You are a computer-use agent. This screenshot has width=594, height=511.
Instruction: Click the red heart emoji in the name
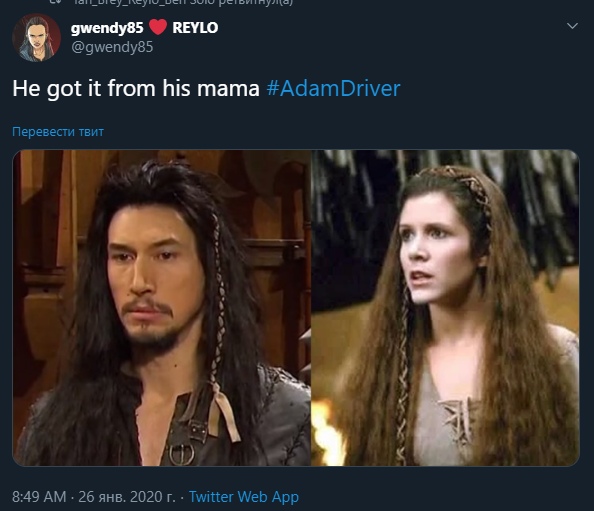coord(158,27)
